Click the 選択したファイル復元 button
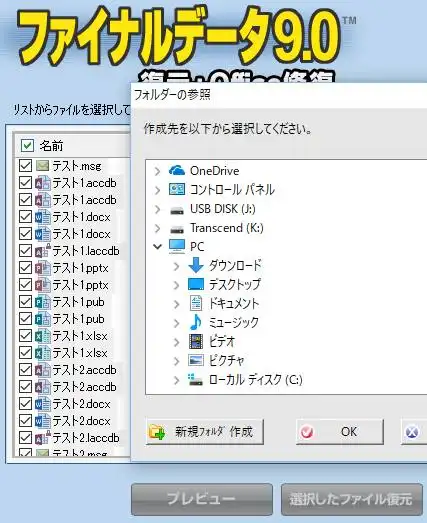The width and height of the screenshot is (427, 523). (x=352, y=499)
